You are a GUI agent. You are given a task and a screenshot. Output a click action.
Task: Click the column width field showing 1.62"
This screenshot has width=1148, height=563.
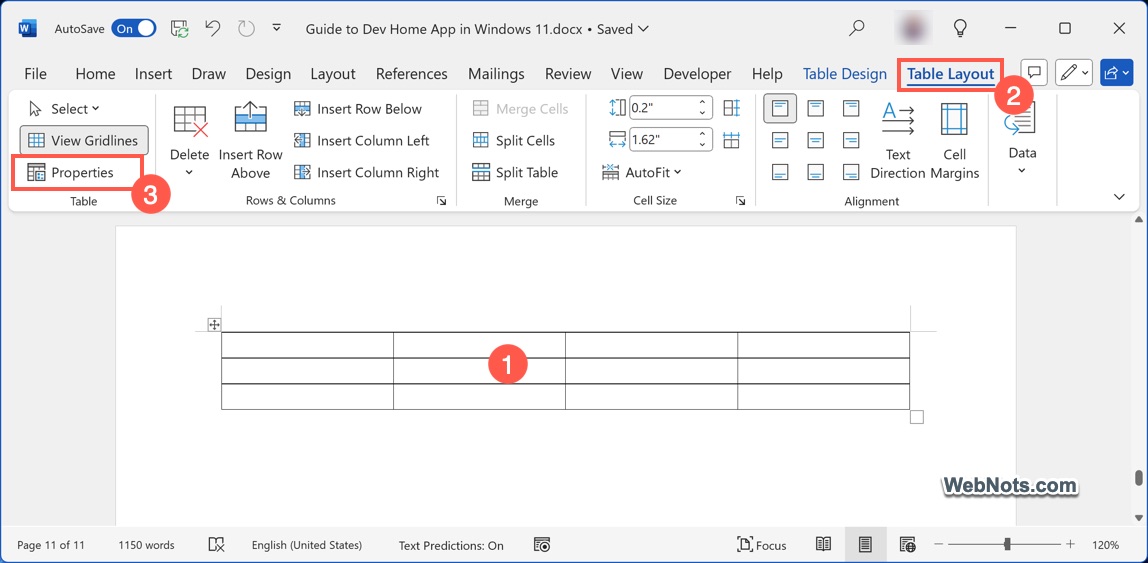[x=662, y=139]
